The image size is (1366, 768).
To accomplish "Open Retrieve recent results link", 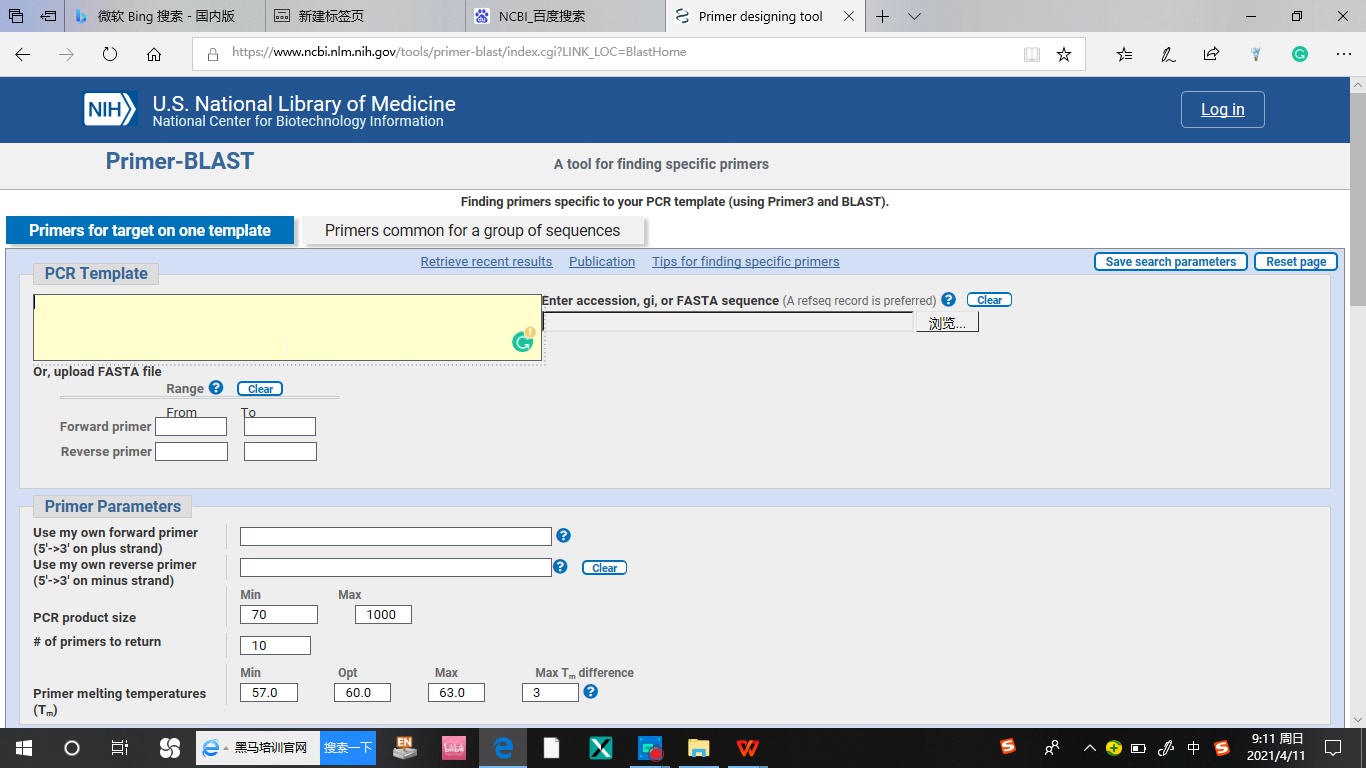I will coord(486,262).
